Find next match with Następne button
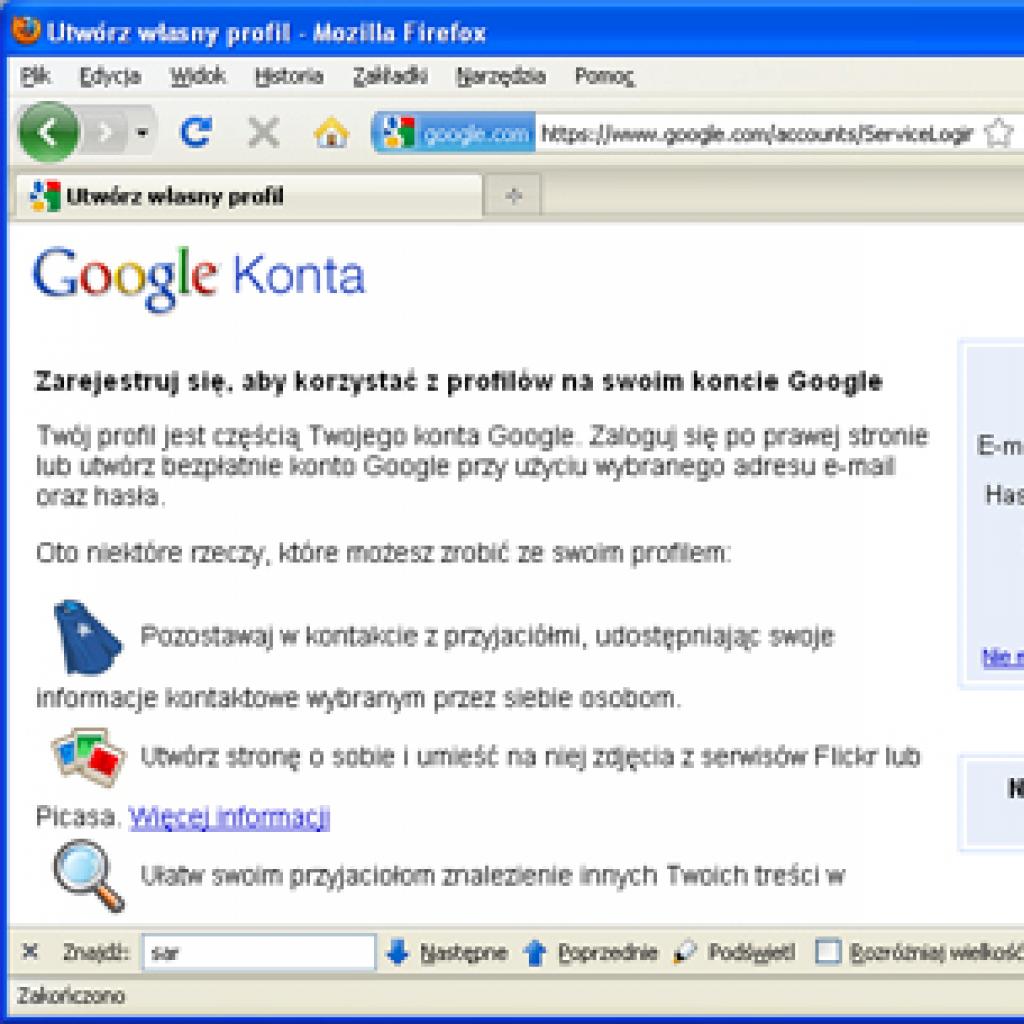The image size is (1024, 1024). 447,952
